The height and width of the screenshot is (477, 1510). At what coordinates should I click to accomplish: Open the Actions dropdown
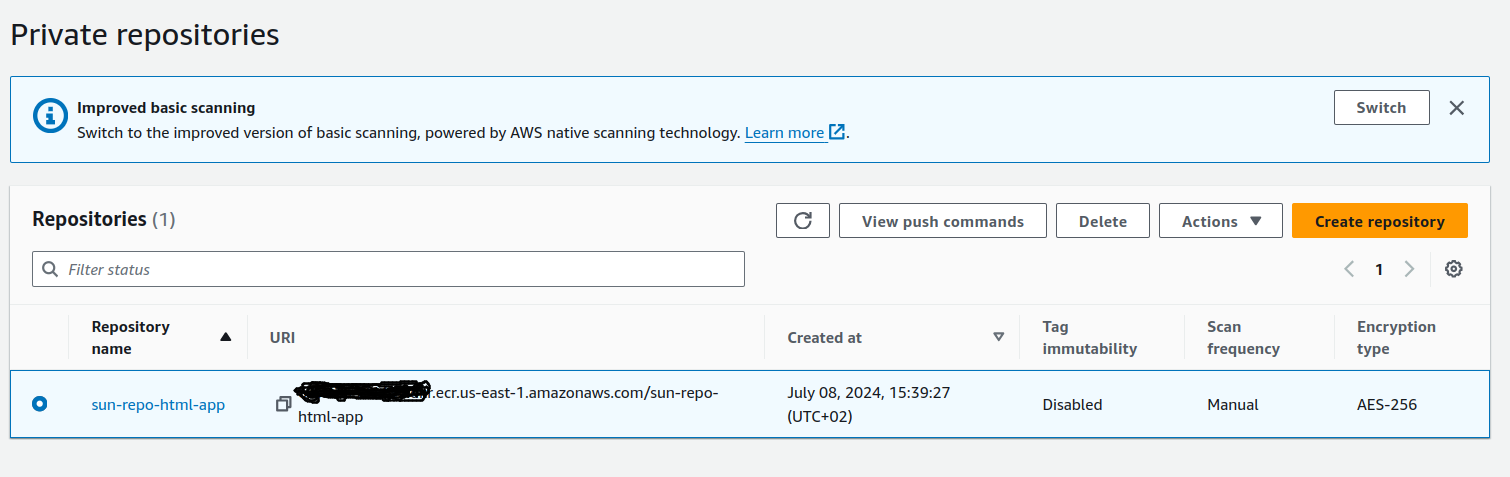pyautogui.click(x=1220, y=221)
